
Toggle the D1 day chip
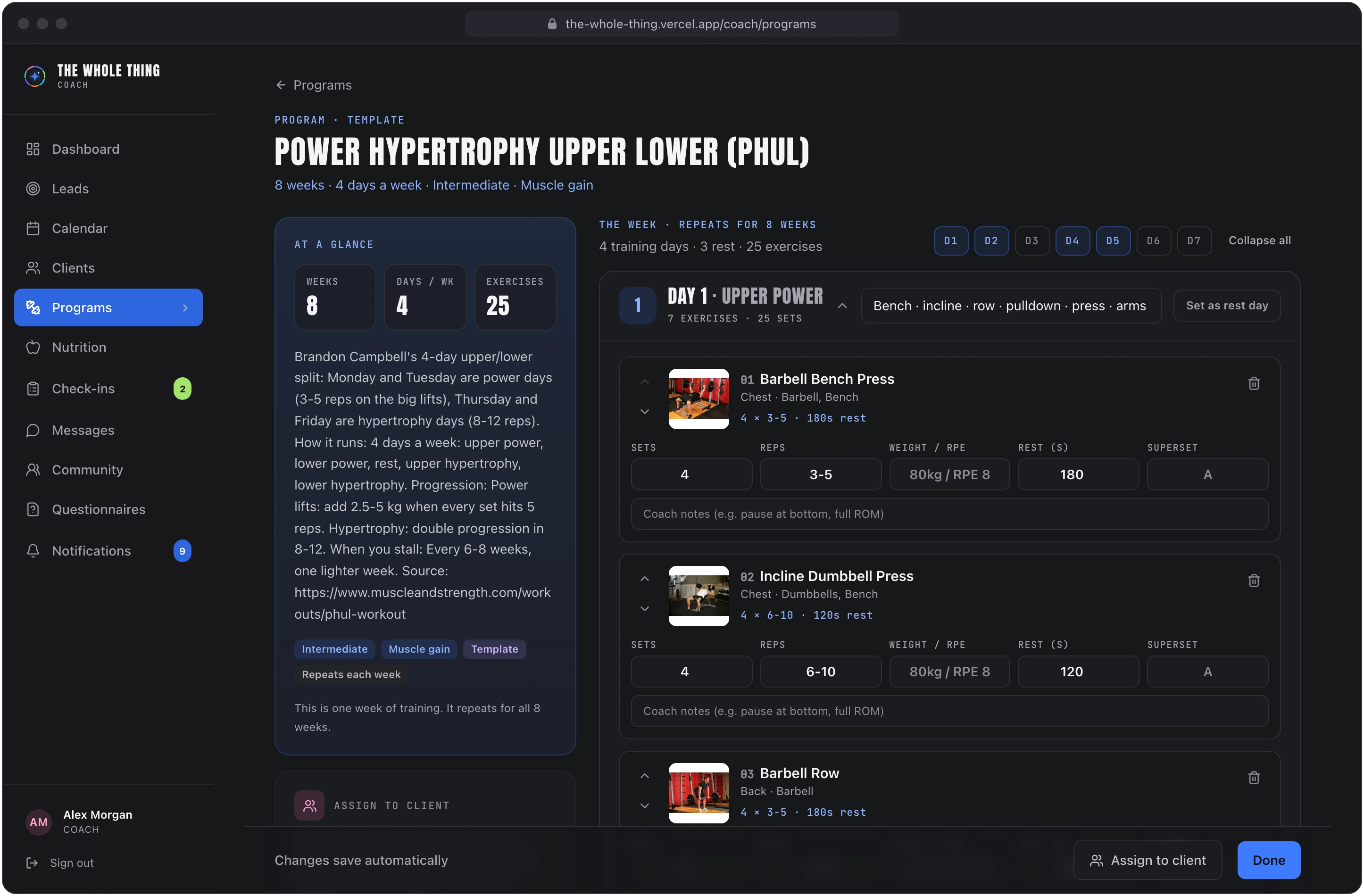click(x=951, y=241)
